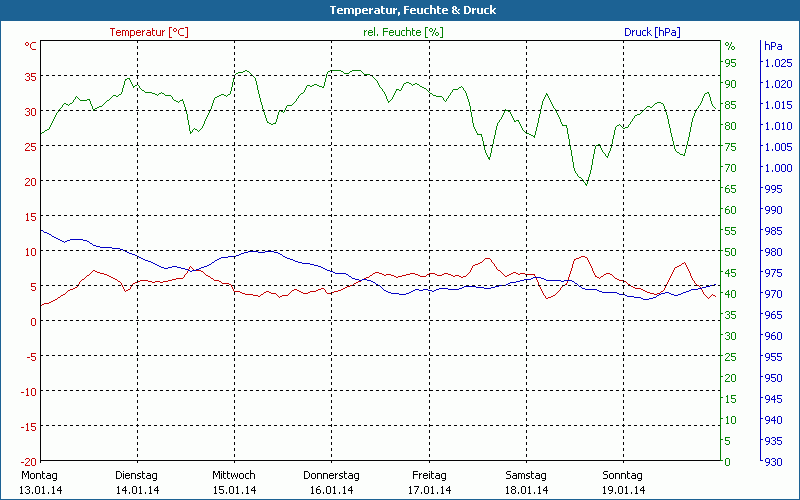
Task: Click the '%' unit label on the green axis
Action: click(x=730, y=46)
